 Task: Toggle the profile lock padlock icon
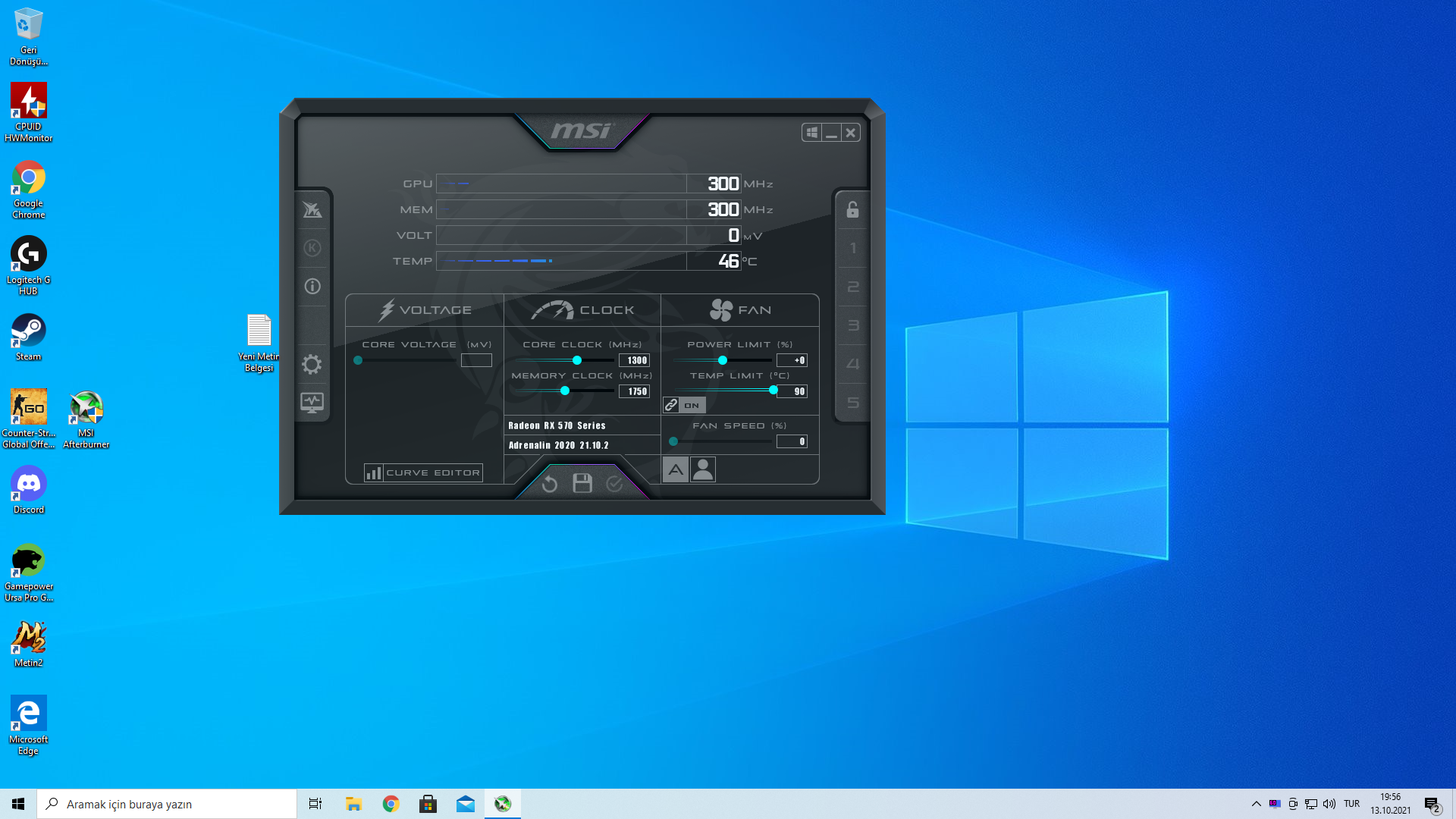(852, 210)
